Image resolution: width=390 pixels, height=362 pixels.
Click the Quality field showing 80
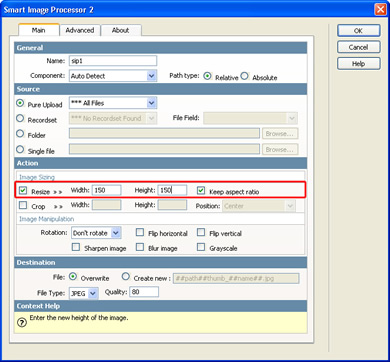pyautogui.click(x=144, y=292)
